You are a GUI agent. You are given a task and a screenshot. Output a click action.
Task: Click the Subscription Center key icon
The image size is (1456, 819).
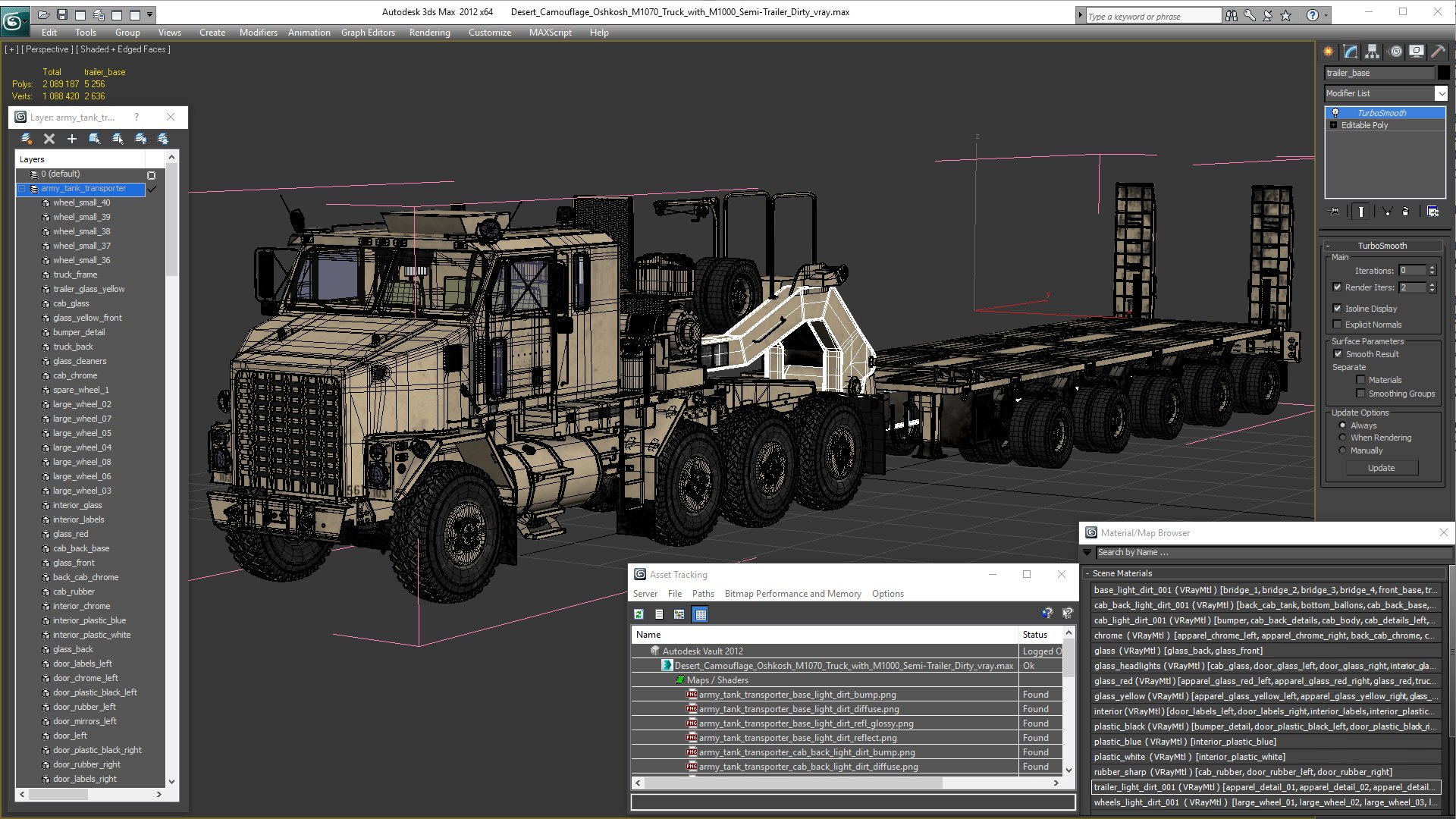tap(1249, 15)
